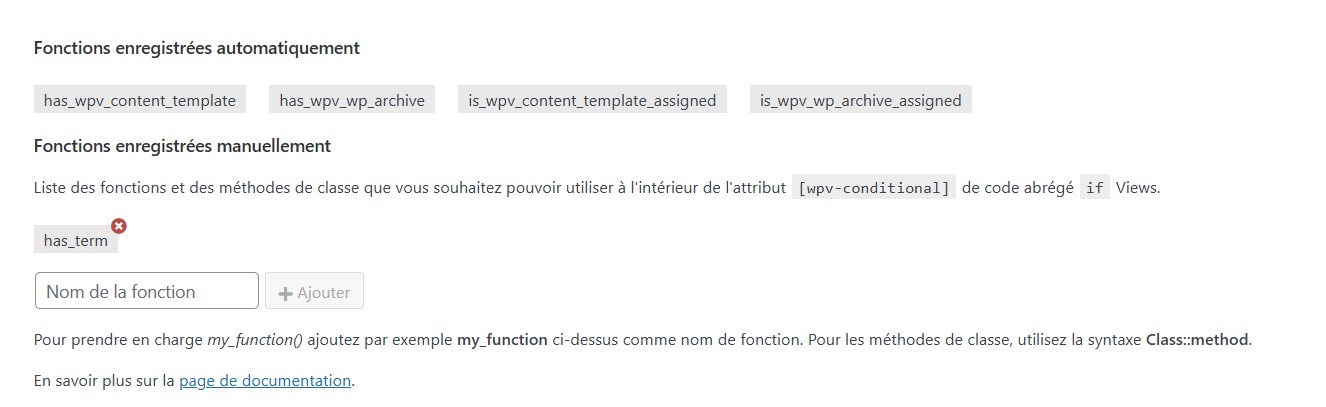
Task: Click the [wpv-conditional] code snippet
Action: (x=873, y=187)
